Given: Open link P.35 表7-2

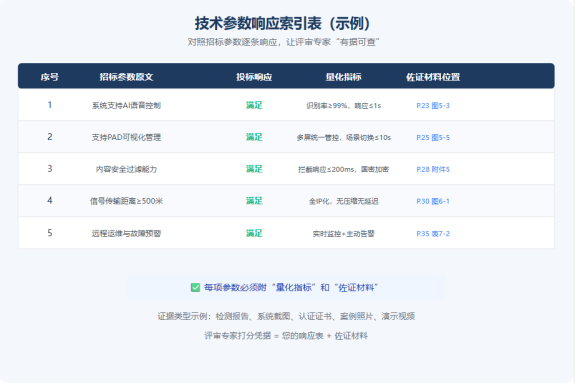Looking at the screenshot, I should coord(433,234).
